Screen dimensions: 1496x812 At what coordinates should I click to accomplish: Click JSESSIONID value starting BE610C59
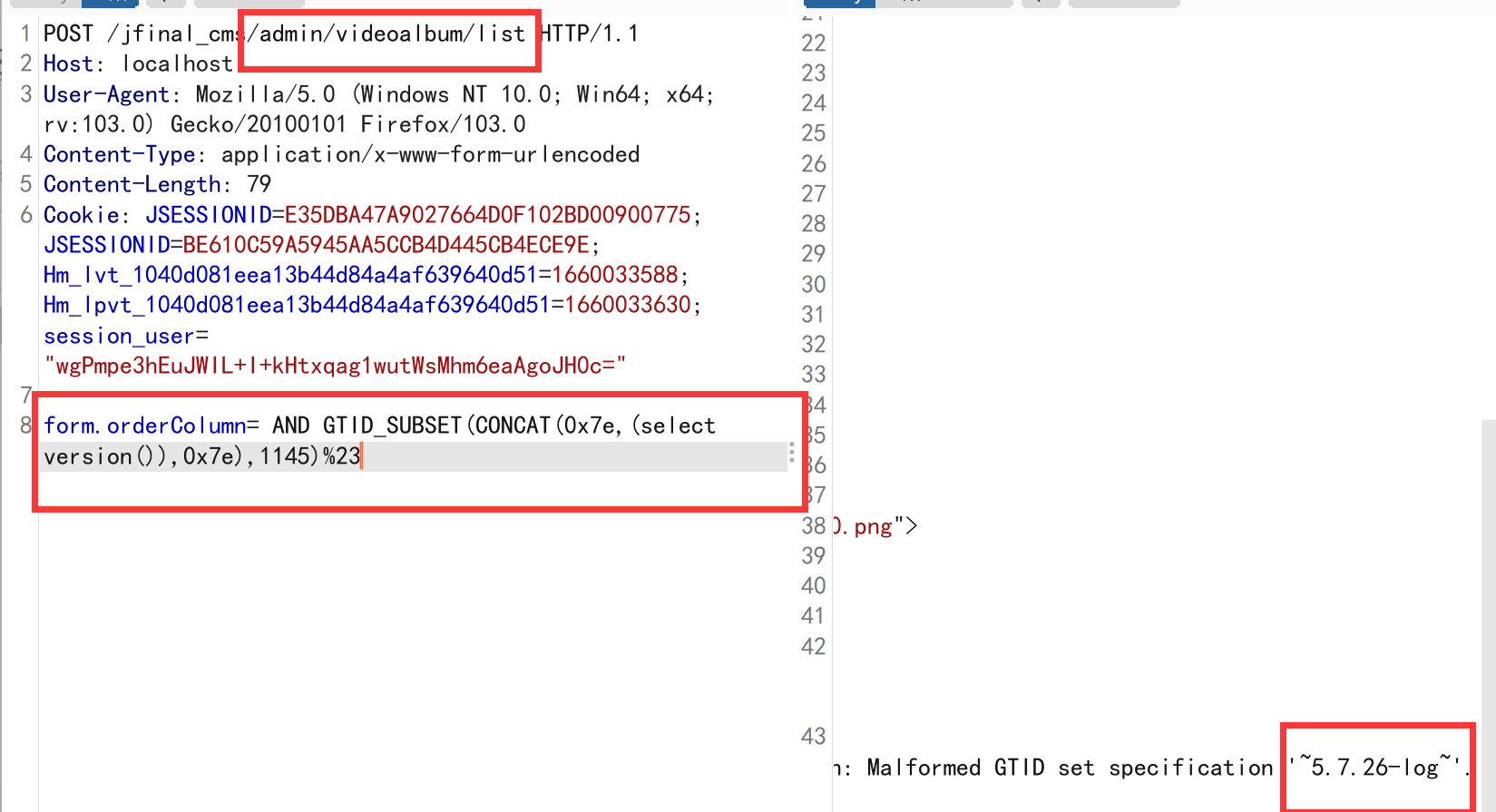(386, 245)
